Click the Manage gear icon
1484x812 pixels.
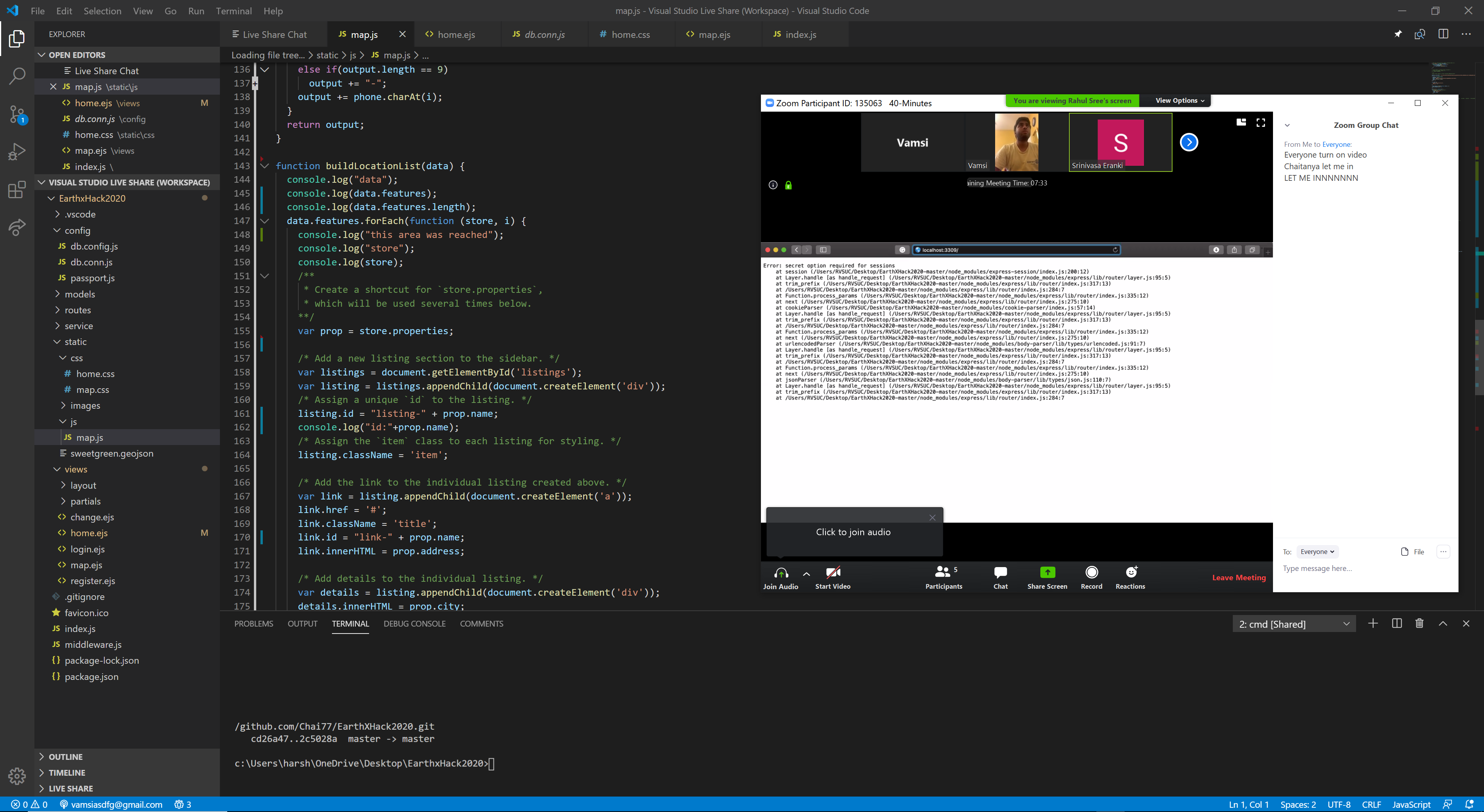click(x=17, y=776)
